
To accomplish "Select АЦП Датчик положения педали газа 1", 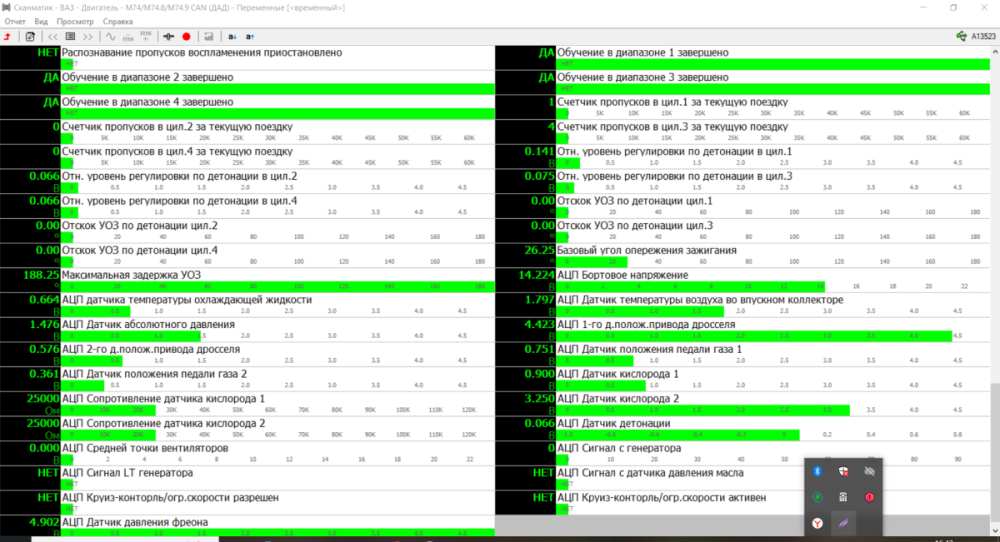I will point(742,355).
